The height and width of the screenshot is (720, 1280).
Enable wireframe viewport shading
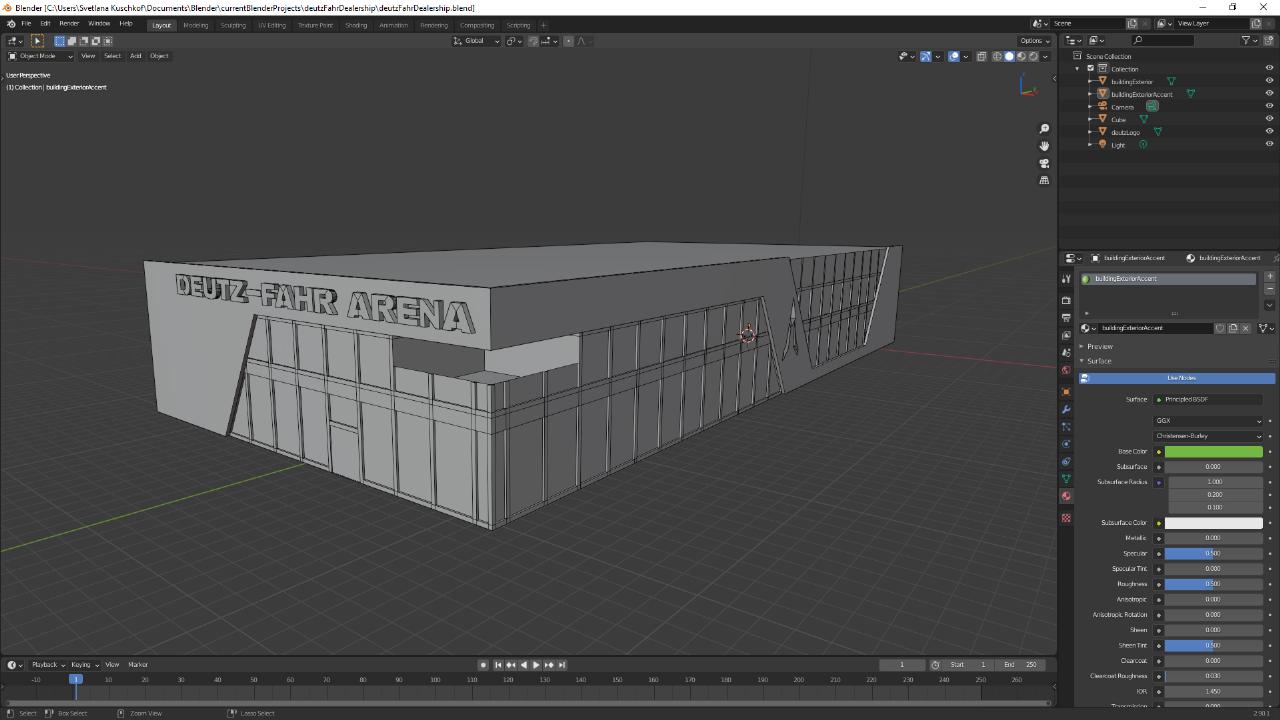pos(997,56)
